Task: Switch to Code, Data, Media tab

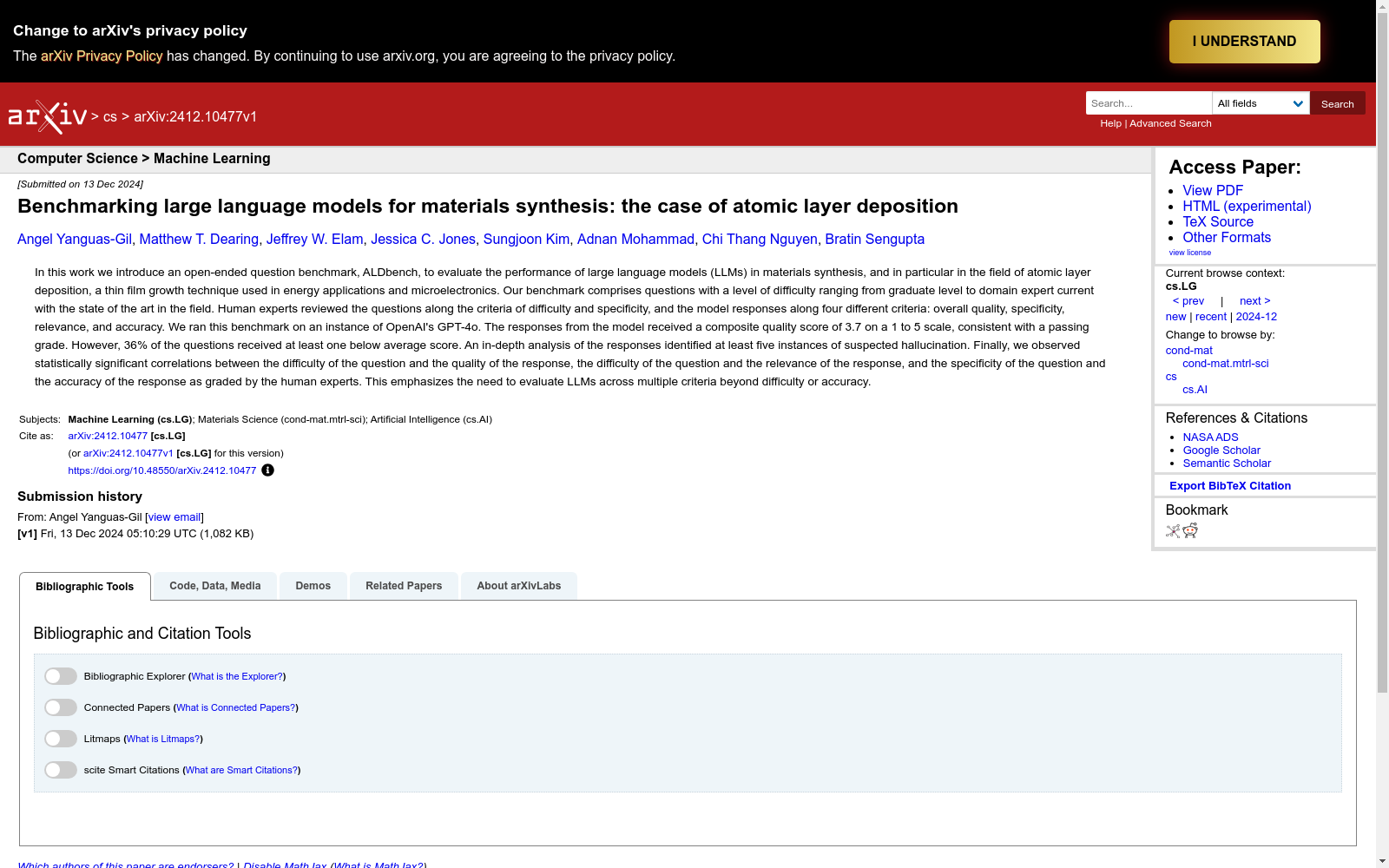Action: 215,586
